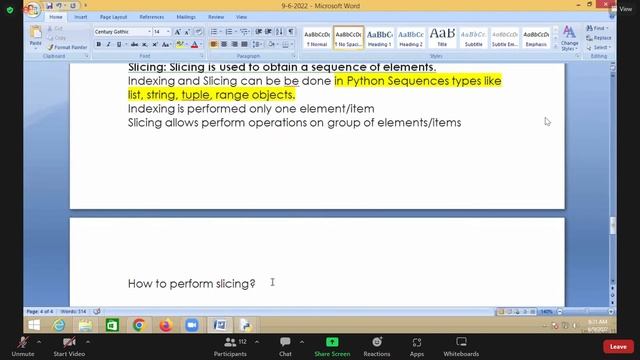
Task: Undo the last action in Word
Action: click(x=59, y=6)
